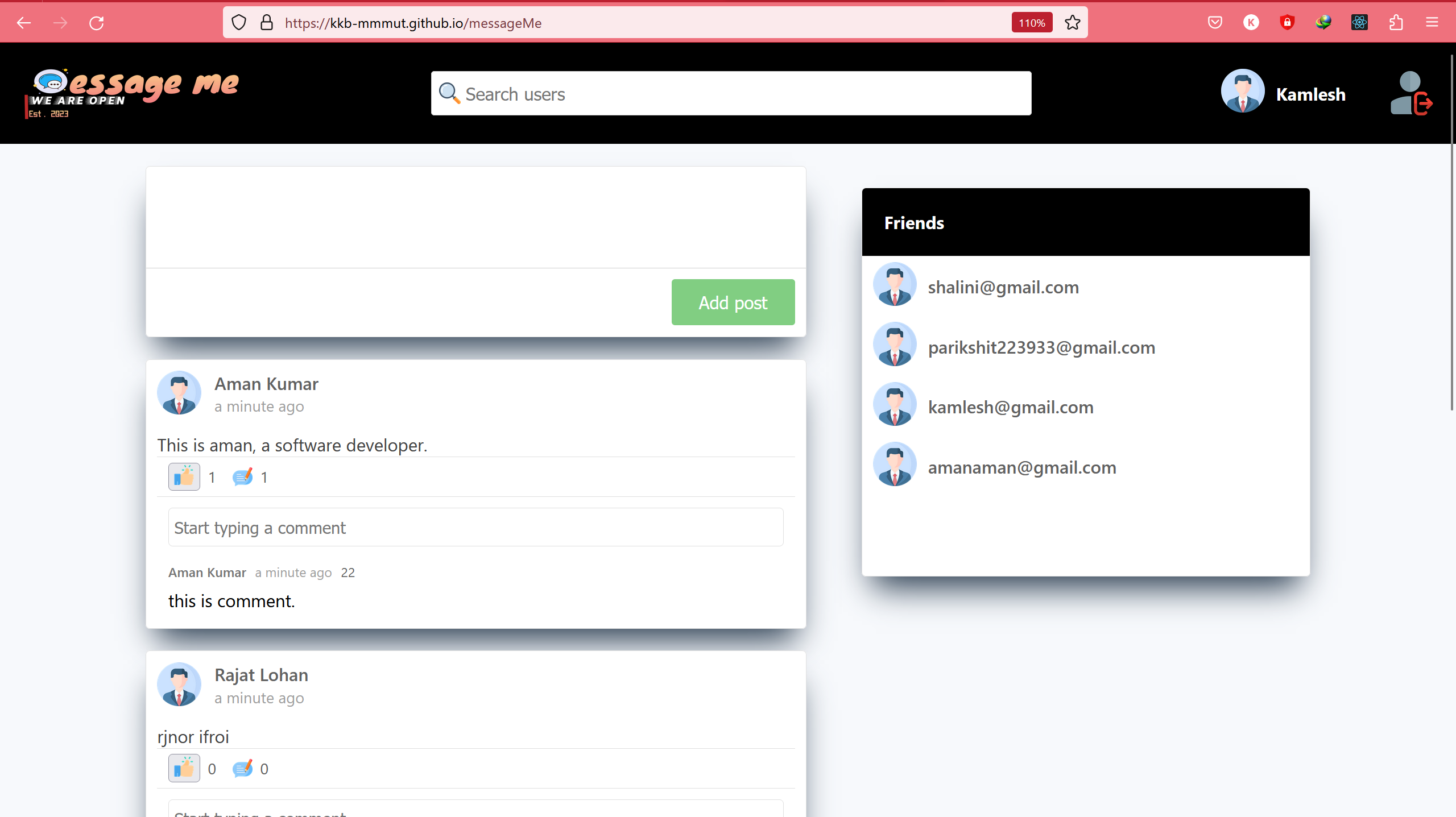Reload the page in browser
1456x817 pixels.
pos(97,23)
